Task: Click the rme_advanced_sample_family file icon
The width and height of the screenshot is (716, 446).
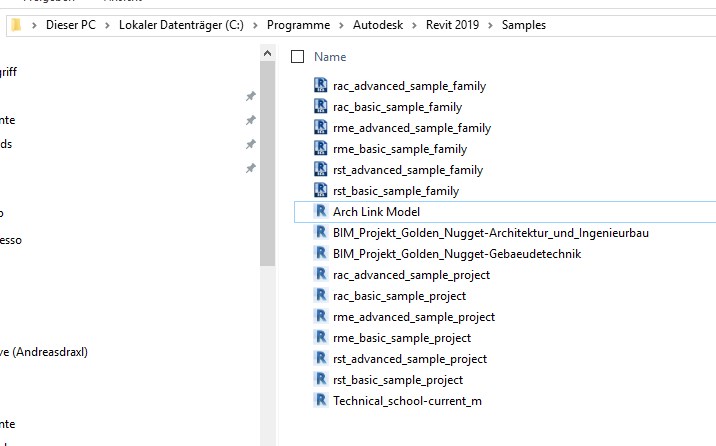Action: [321, 127]
